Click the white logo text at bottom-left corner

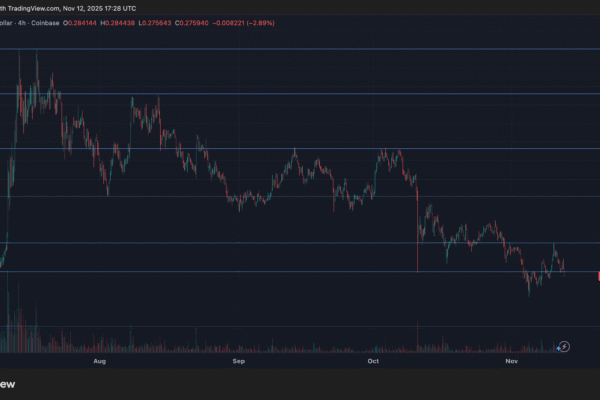[x=12, y=385]
